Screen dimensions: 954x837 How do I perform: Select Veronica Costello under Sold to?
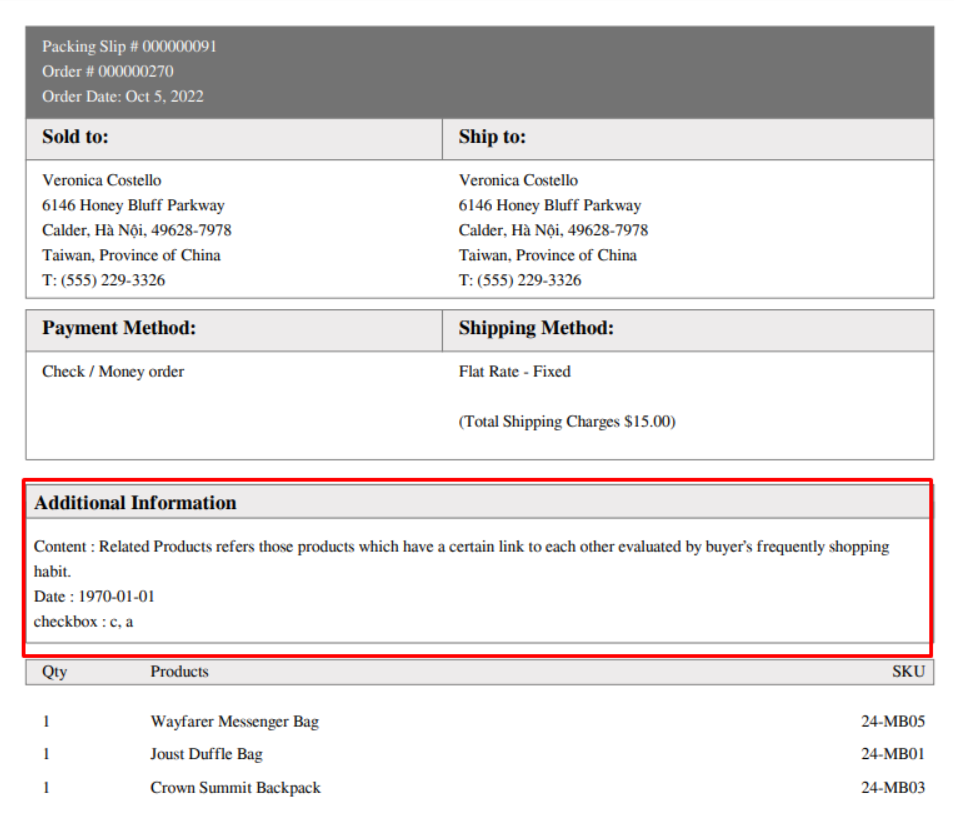tap(101, 180)
